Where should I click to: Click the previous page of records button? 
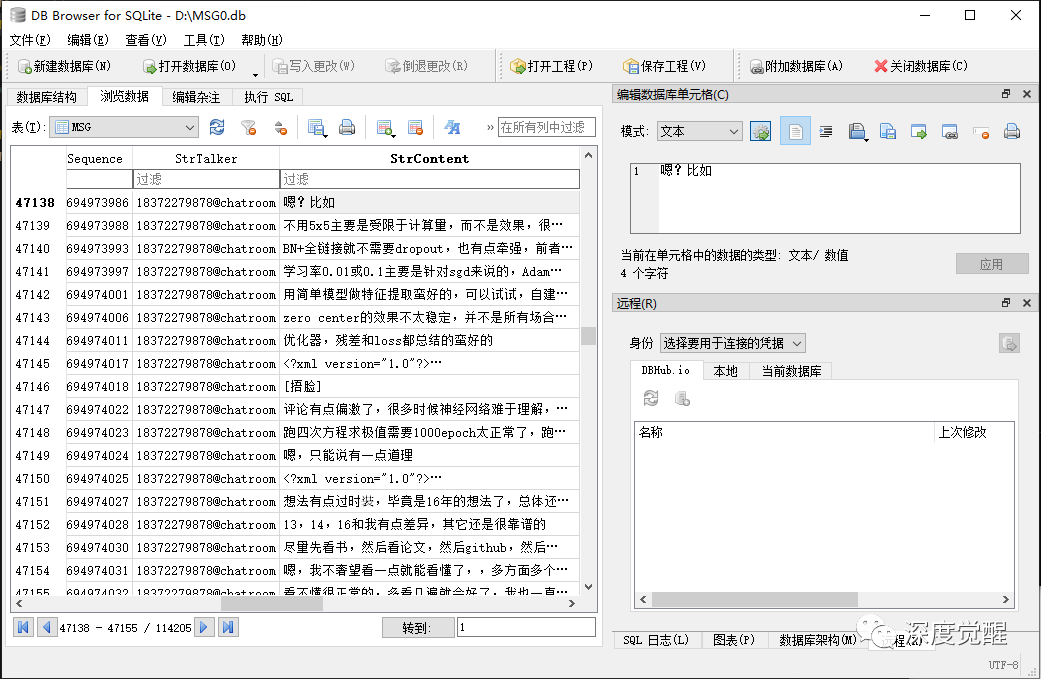coord(46,627)
